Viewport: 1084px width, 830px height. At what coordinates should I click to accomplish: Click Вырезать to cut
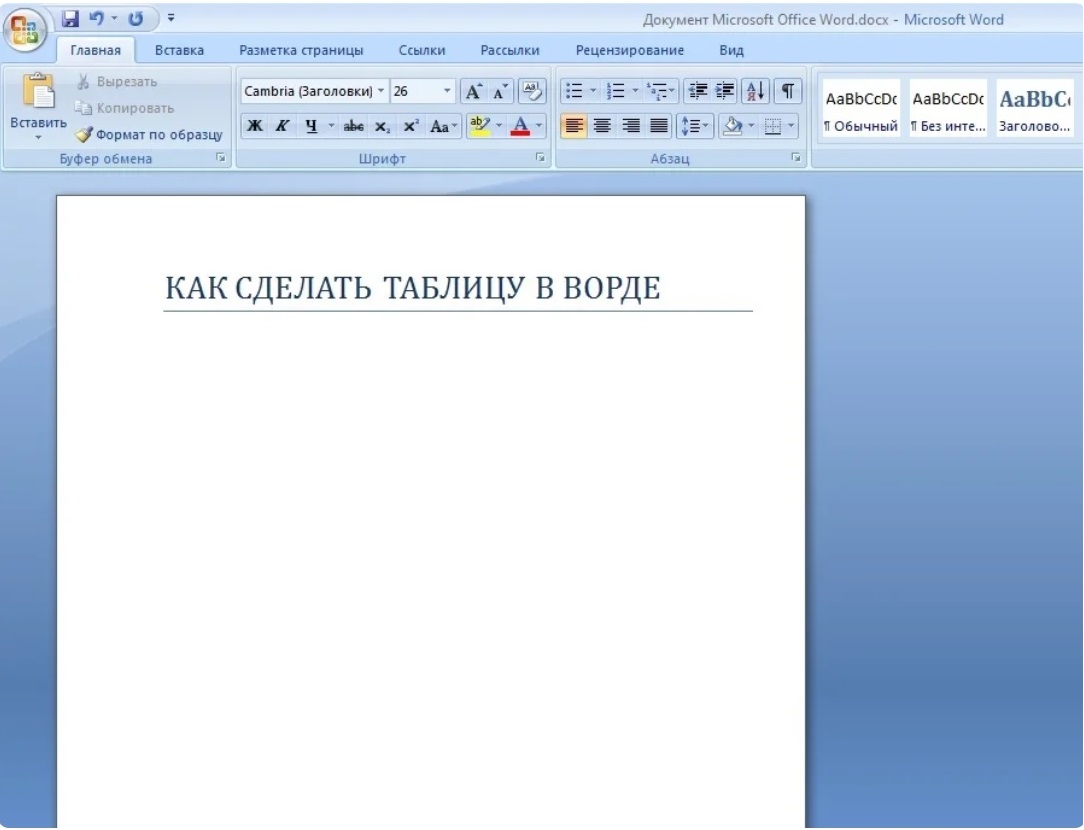click(x=116, y=82)
